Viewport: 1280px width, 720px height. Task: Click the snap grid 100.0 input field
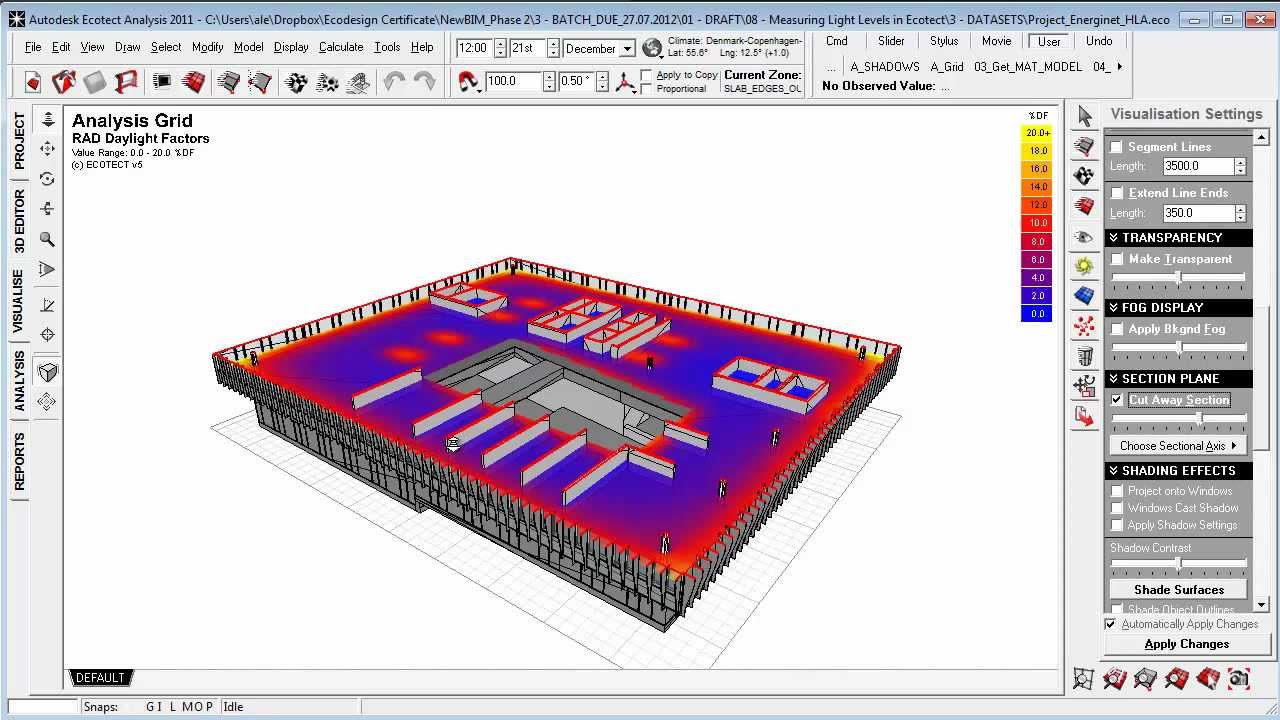pos(513,81)
